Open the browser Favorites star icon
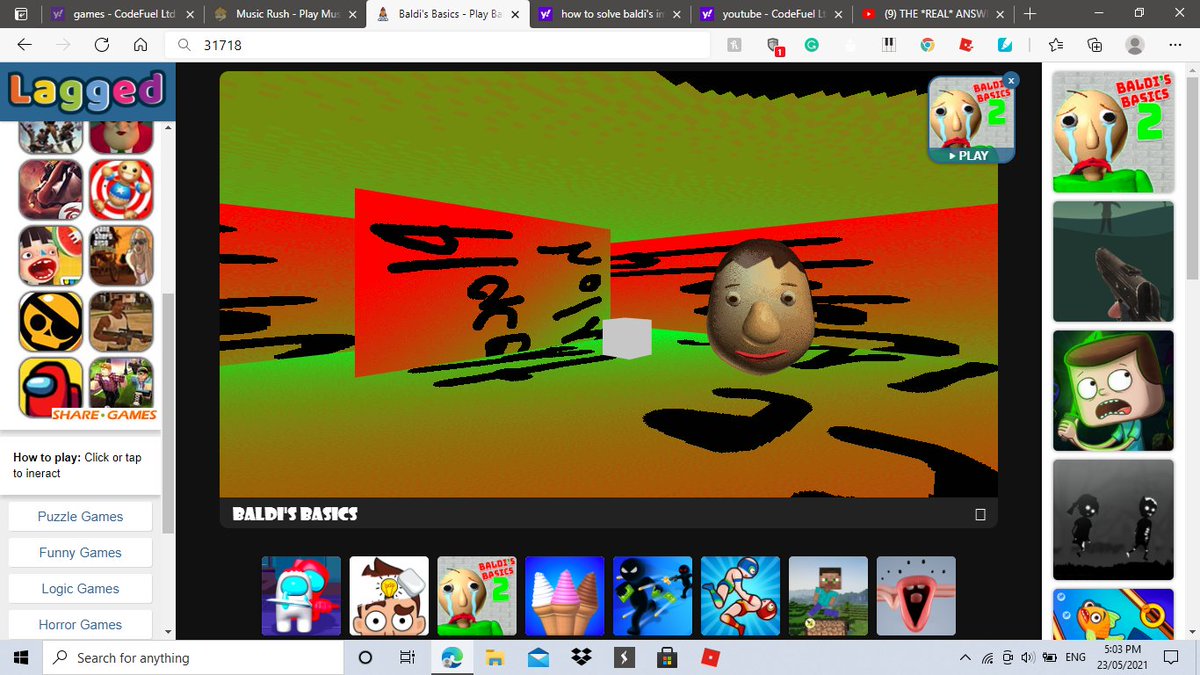Viewport: 1200px width, 675px height. [x=1057, y=45]
